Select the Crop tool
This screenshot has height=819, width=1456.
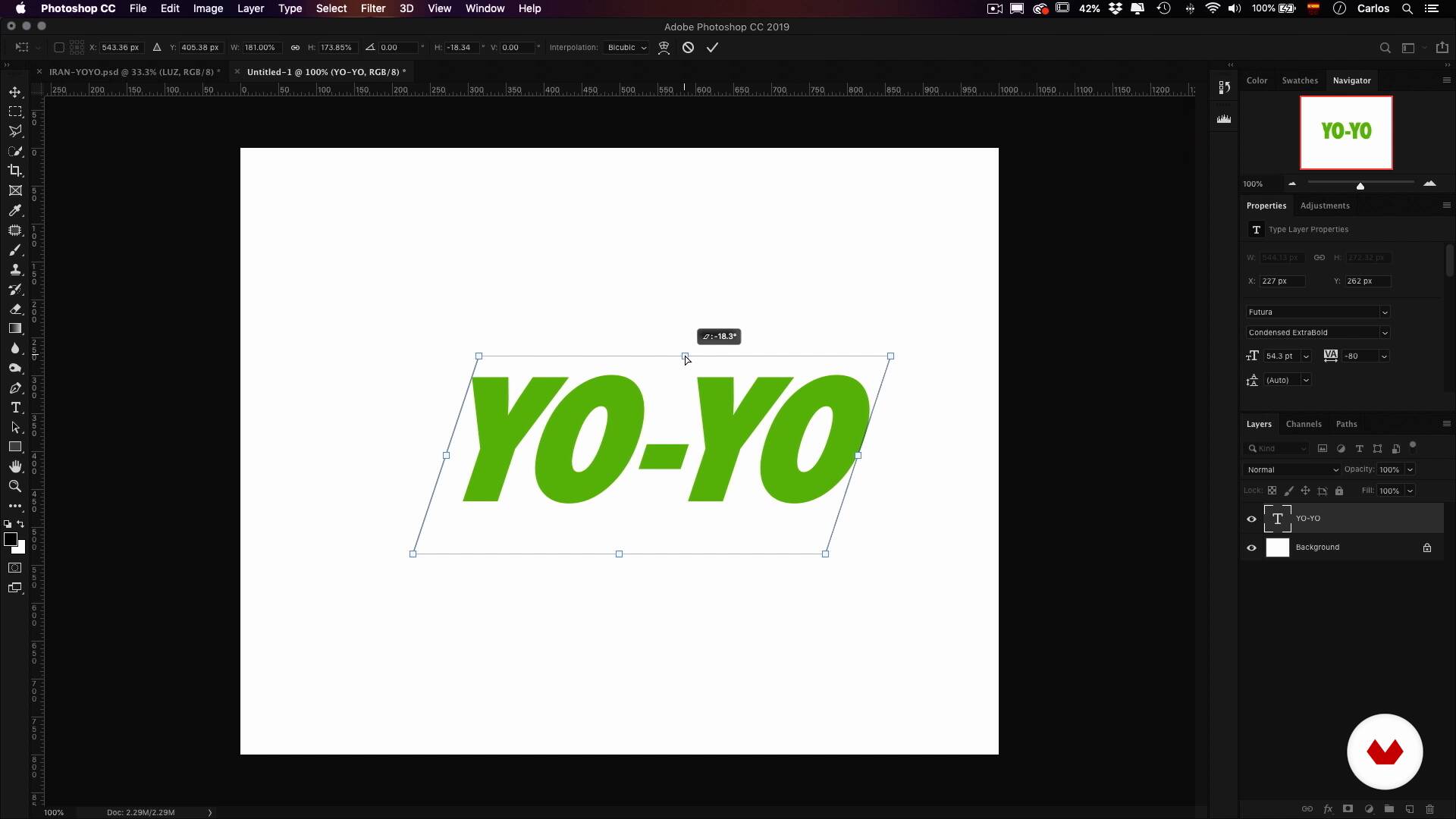(x=15, y=171)
